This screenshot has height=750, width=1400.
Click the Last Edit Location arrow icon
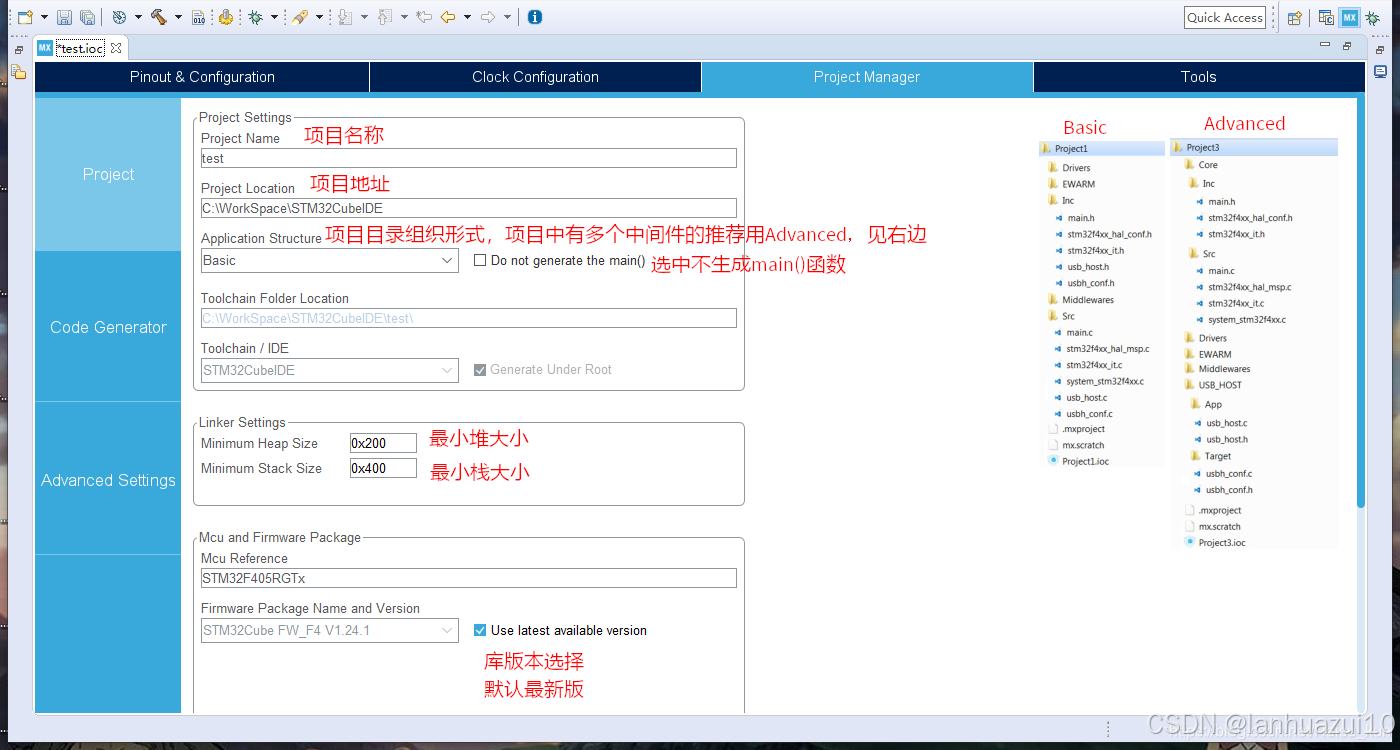[423, 17]
